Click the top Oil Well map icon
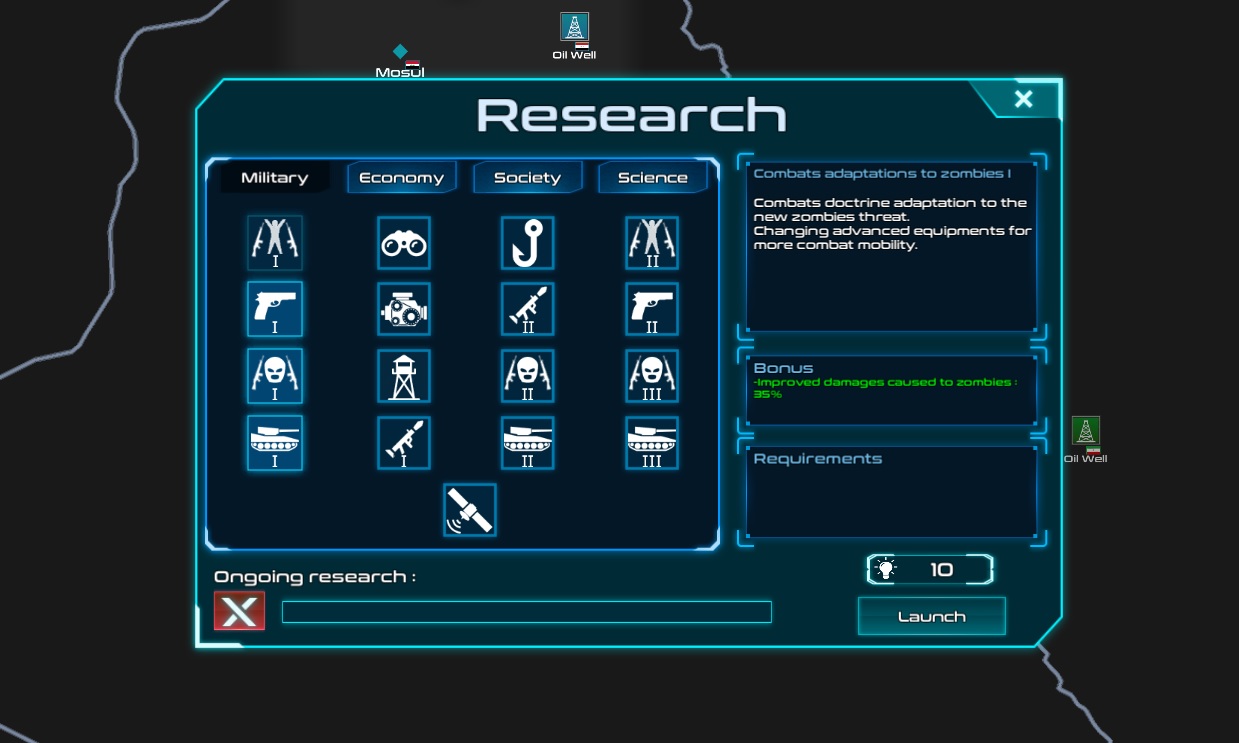This screenshot has height=743, width=1239. 574,27
